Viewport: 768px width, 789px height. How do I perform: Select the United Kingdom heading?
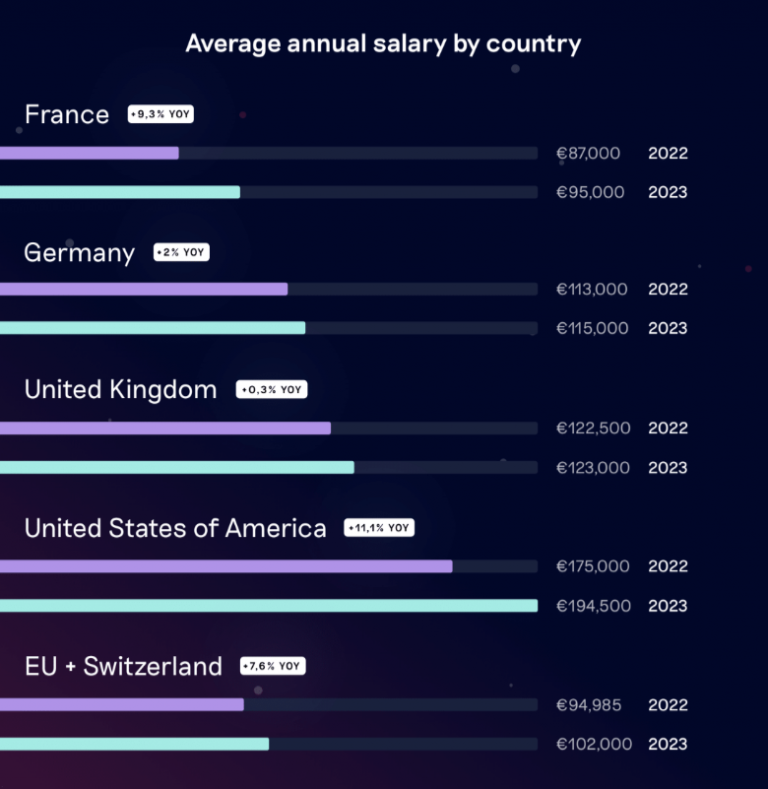(120, 390)
